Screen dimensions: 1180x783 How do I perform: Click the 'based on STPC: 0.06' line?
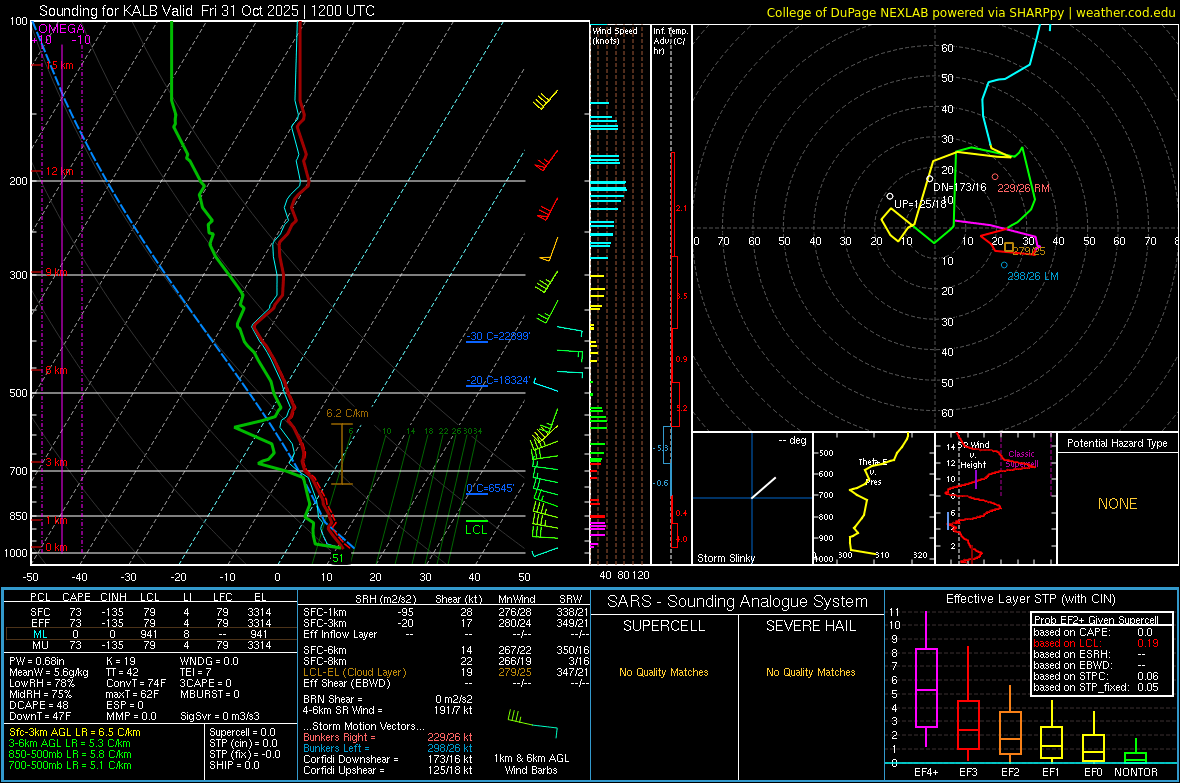tap(1096, 677)
